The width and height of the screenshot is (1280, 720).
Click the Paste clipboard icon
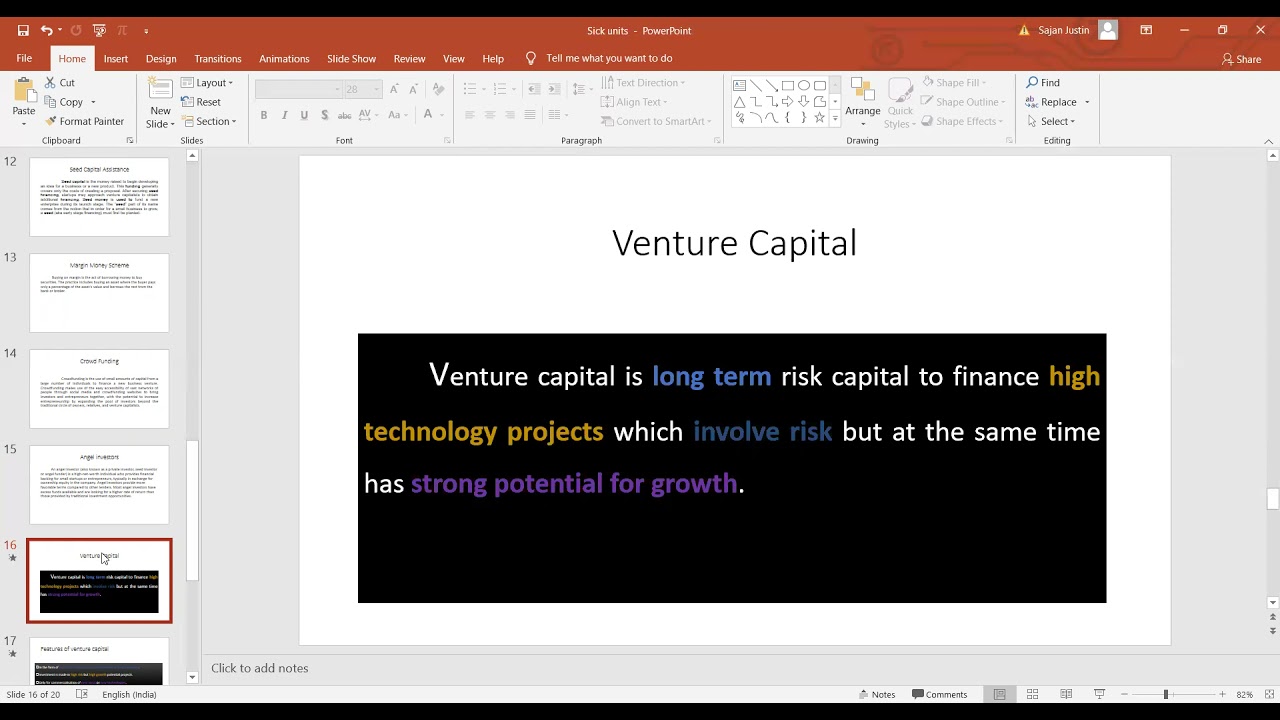[23, 92]
